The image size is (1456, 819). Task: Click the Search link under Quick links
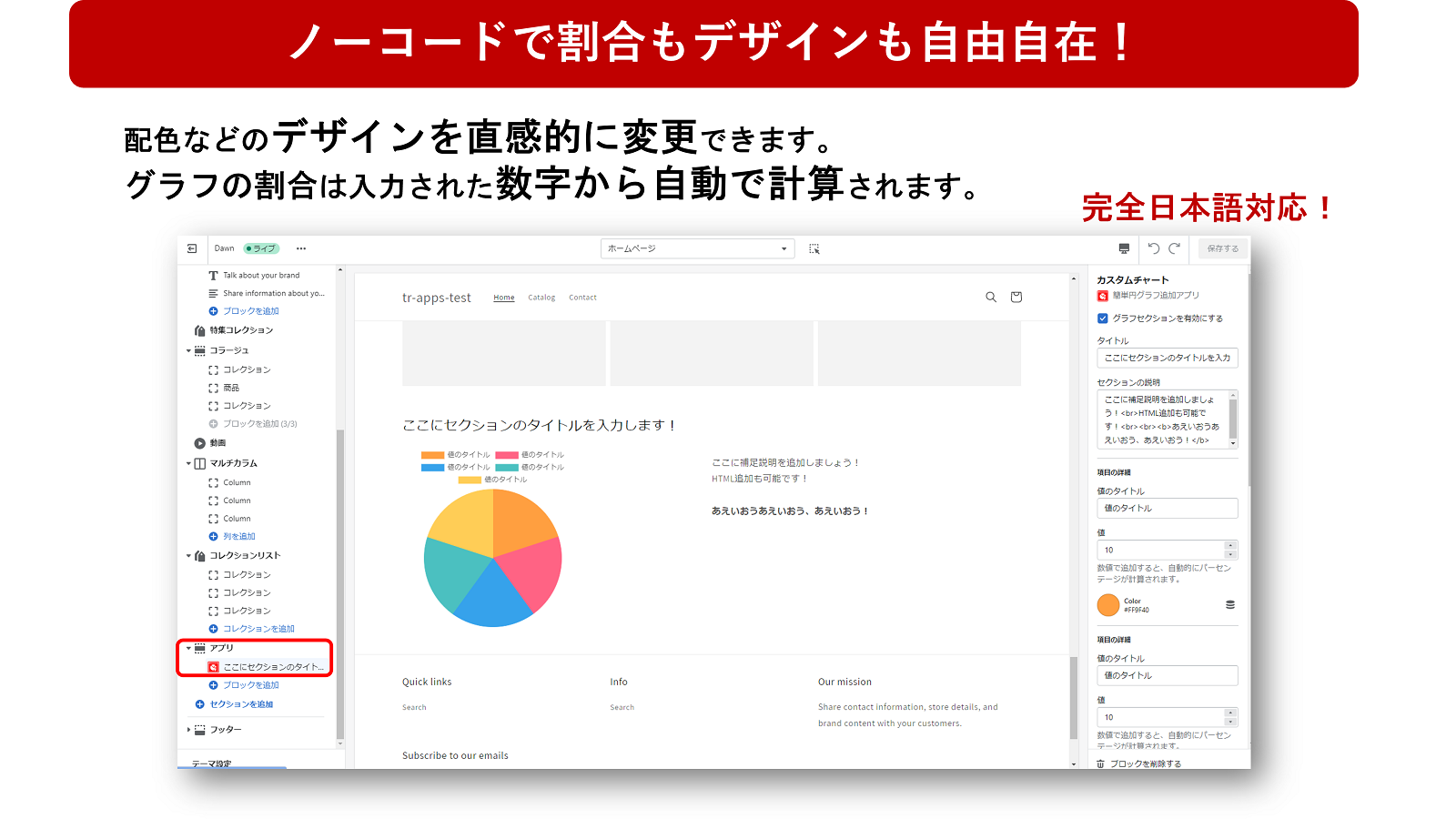(x=414, y=707)
